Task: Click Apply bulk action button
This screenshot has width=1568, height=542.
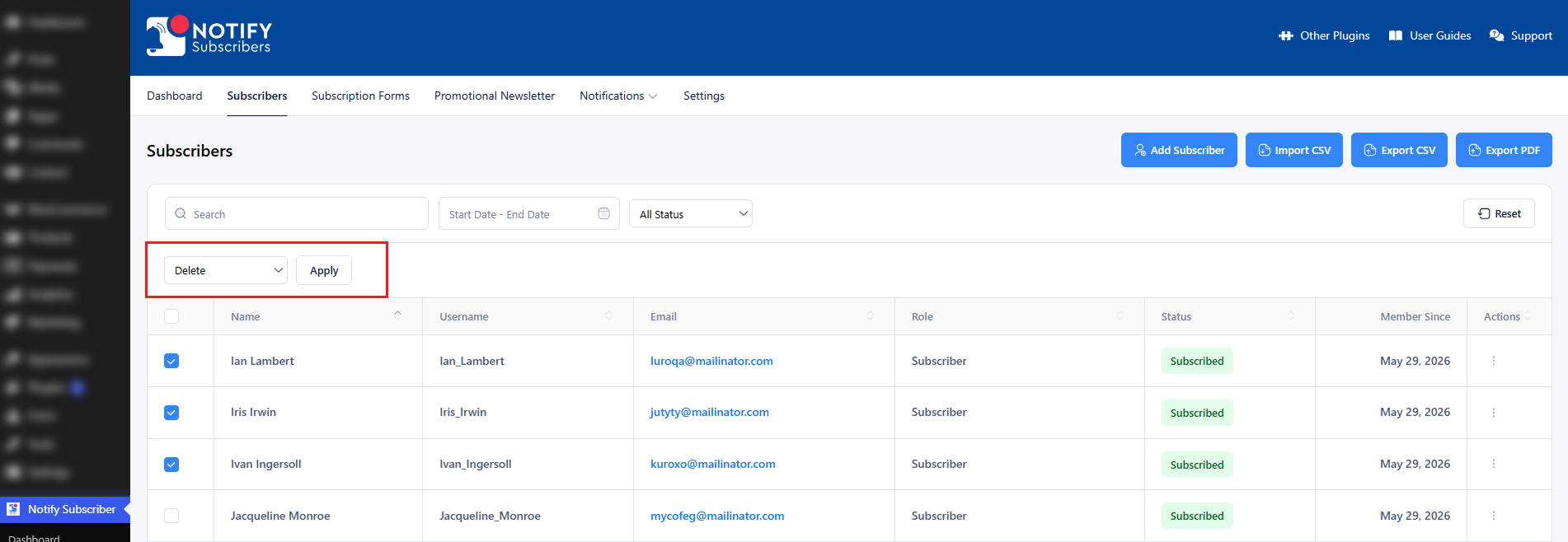Action: click(324, 270)
